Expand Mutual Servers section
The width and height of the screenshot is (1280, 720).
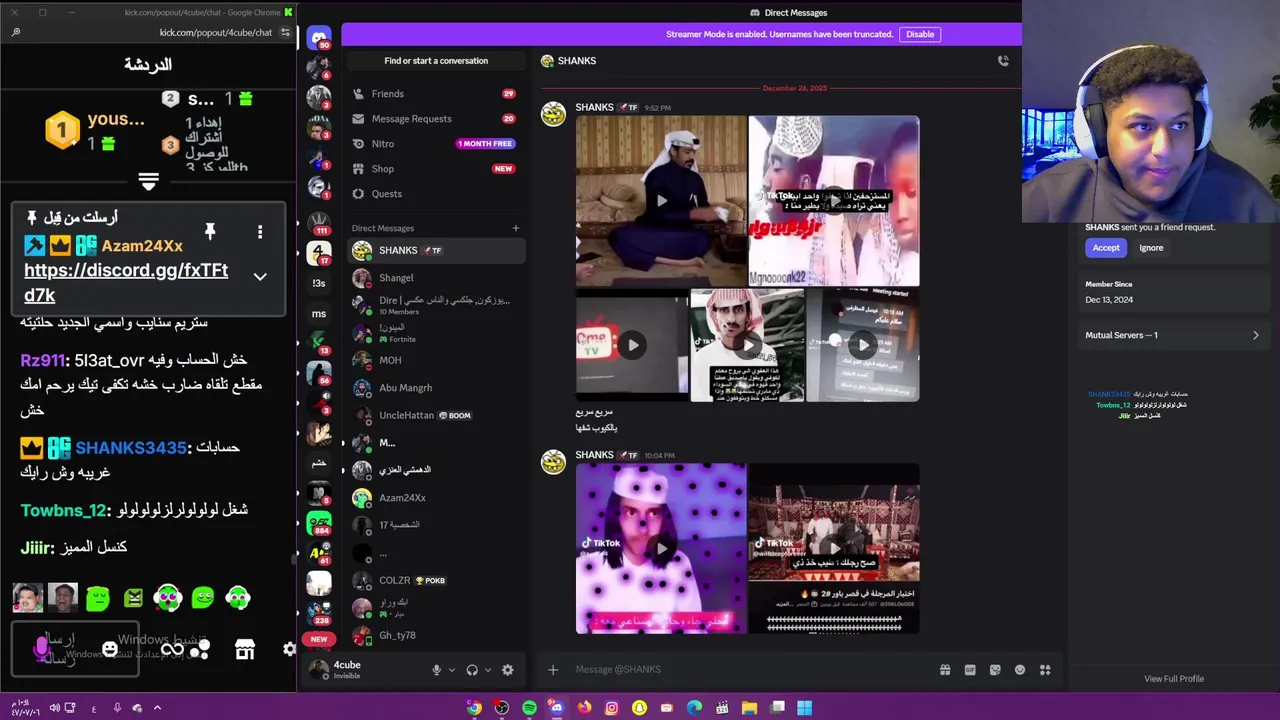(x=1172, y=335)
